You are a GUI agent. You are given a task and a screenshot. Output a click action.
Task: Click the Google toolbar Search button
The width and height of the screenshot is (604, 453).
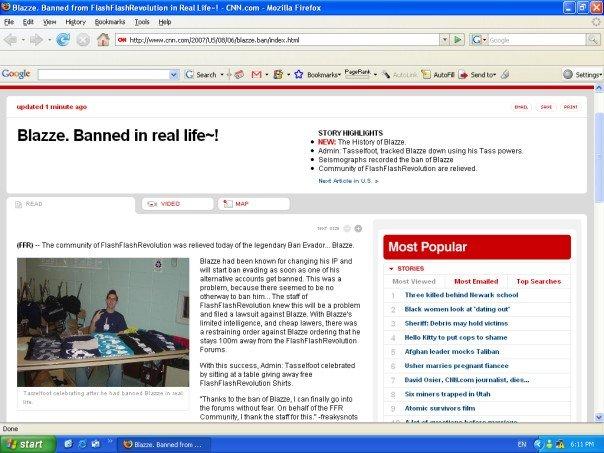pyautogui.click(x=201, y=74)
